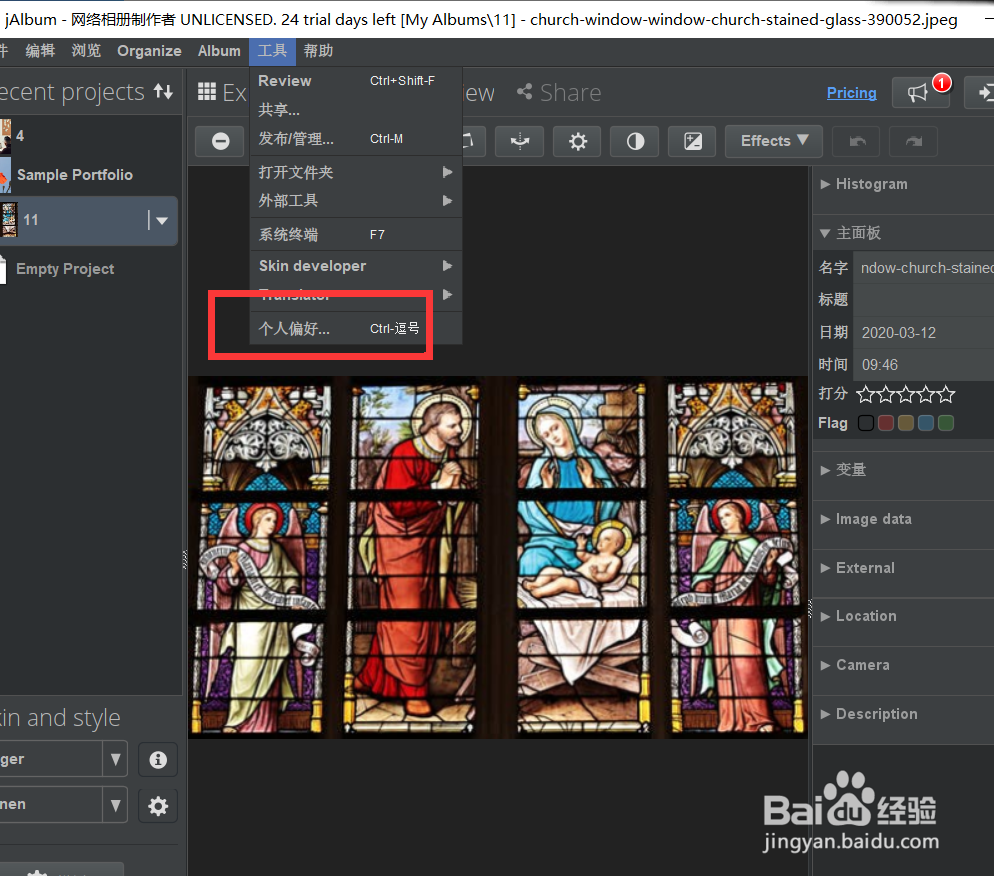Open the 浏览 menu
The width and height of the screenshot is (994, 876).
tap(86, 51)
